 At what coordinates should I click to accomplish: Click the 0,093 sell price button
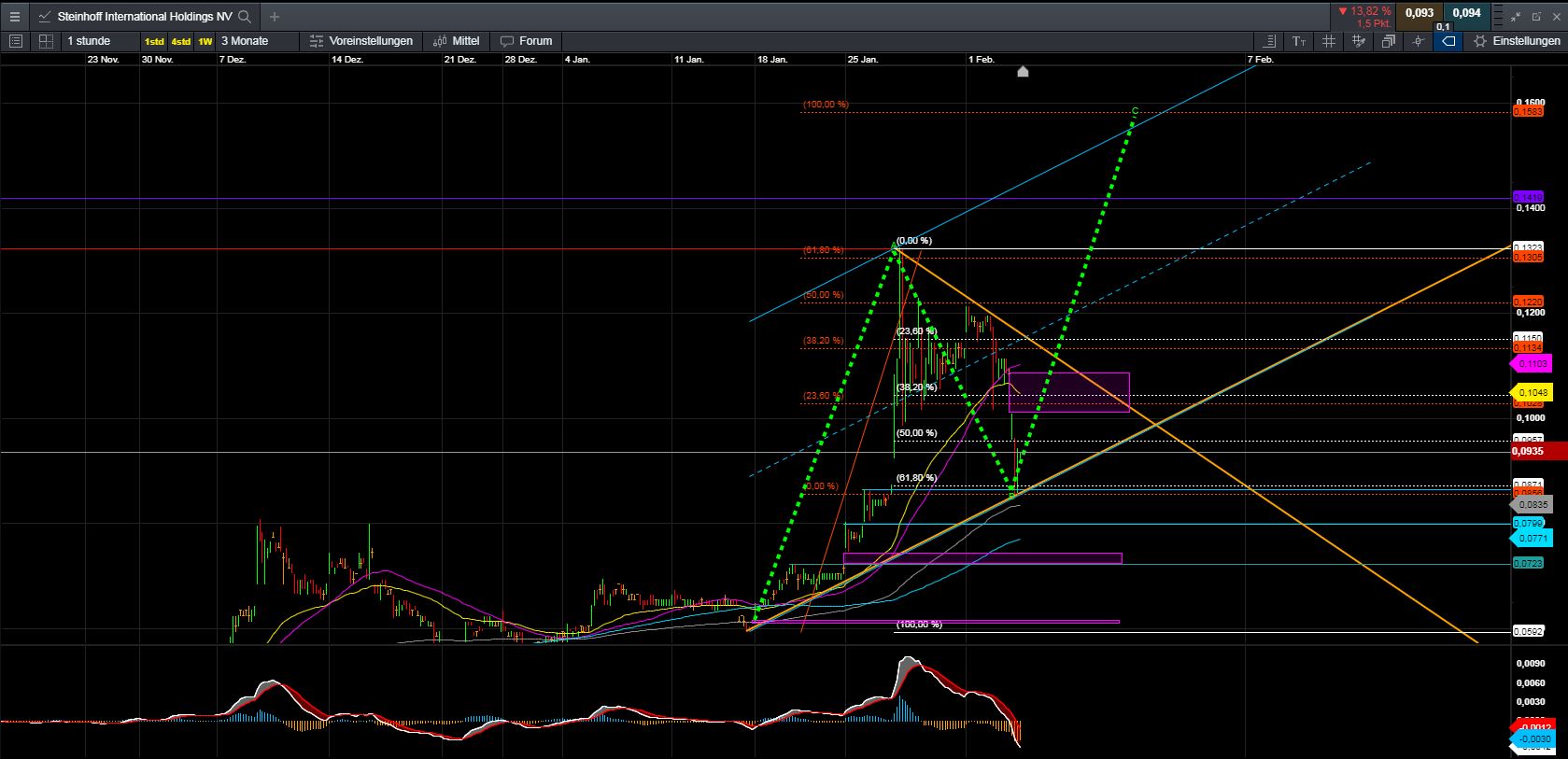1420,13
